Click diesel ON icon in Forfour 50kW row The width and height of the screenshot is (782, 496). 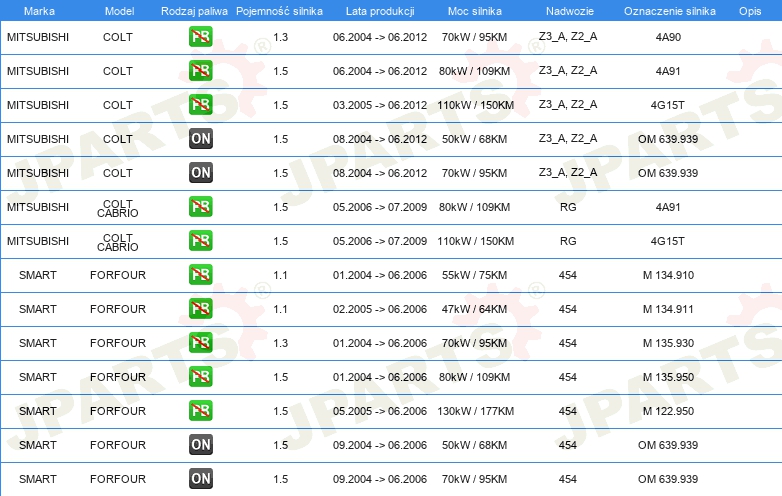[200, 445]
